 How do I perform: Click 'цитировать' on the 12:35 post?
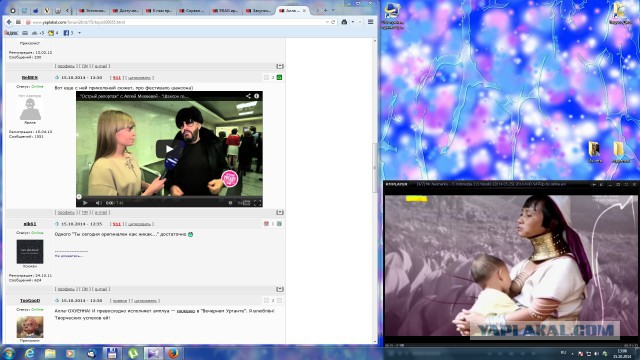pyautogui.click(x=139, y=224)
